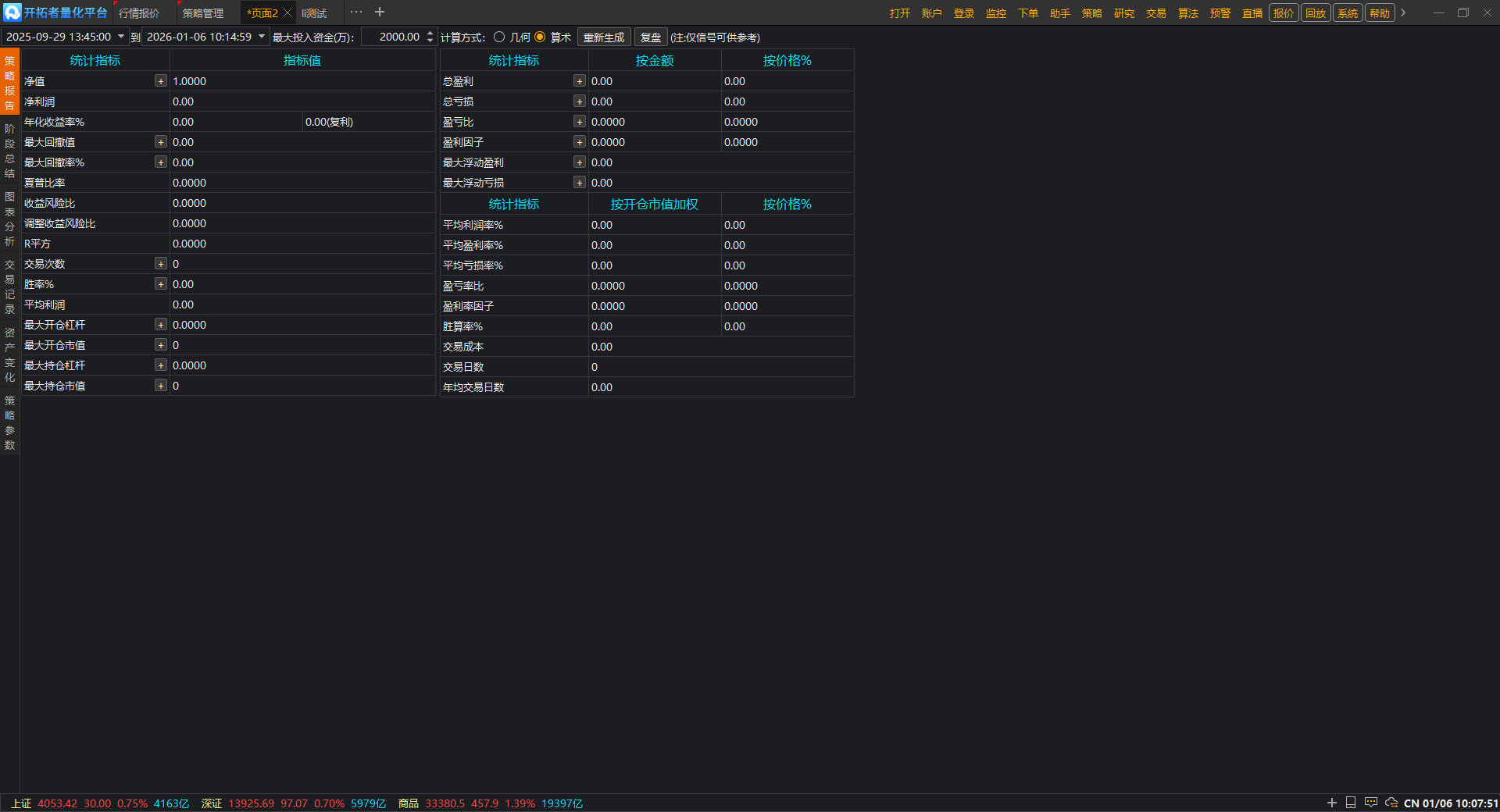Click the status bar plus icon
The image size is (1500, 812).
click(1332, 803)
